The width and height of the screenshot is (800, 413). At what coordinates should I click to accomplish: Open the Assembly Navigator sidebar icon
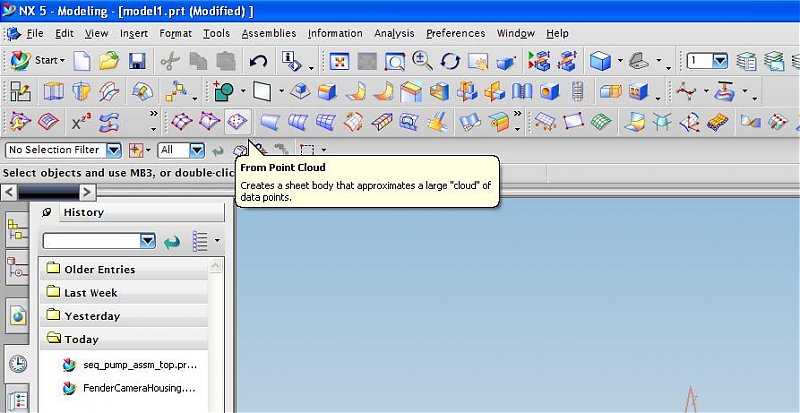17,230
